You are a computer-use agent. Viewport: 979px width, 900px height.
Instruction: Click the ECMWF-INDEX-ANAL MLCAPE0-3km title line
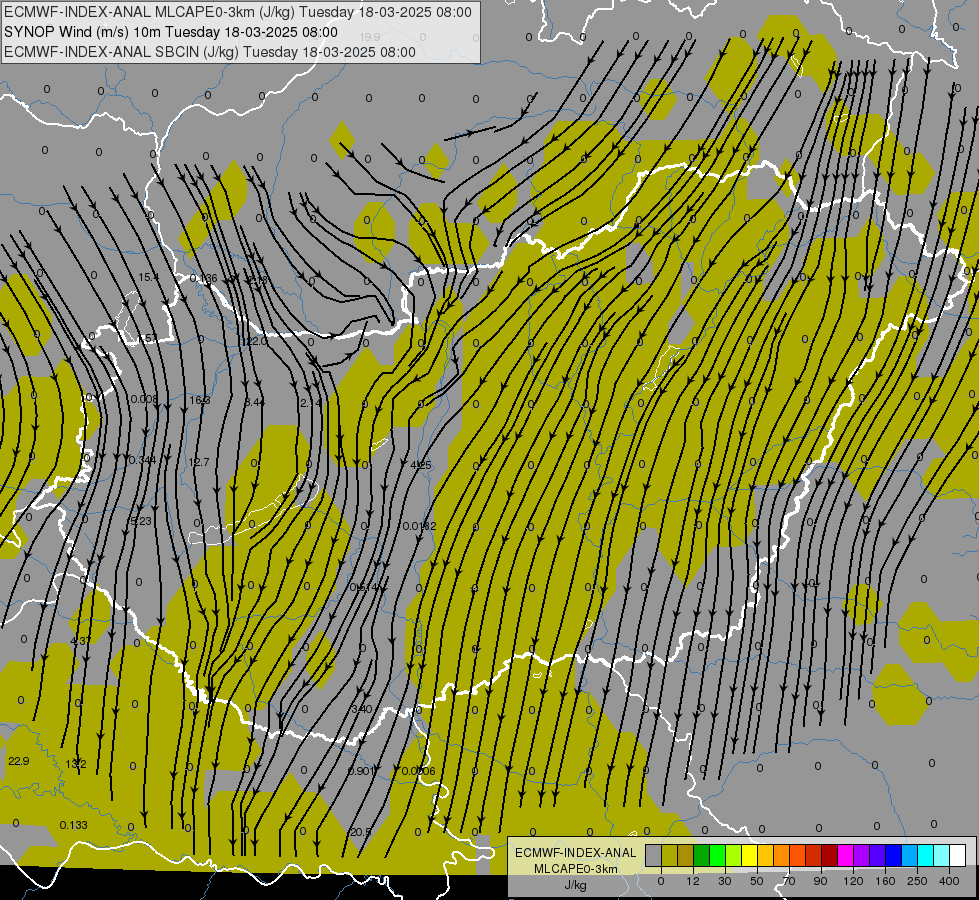tap(238, 12)
